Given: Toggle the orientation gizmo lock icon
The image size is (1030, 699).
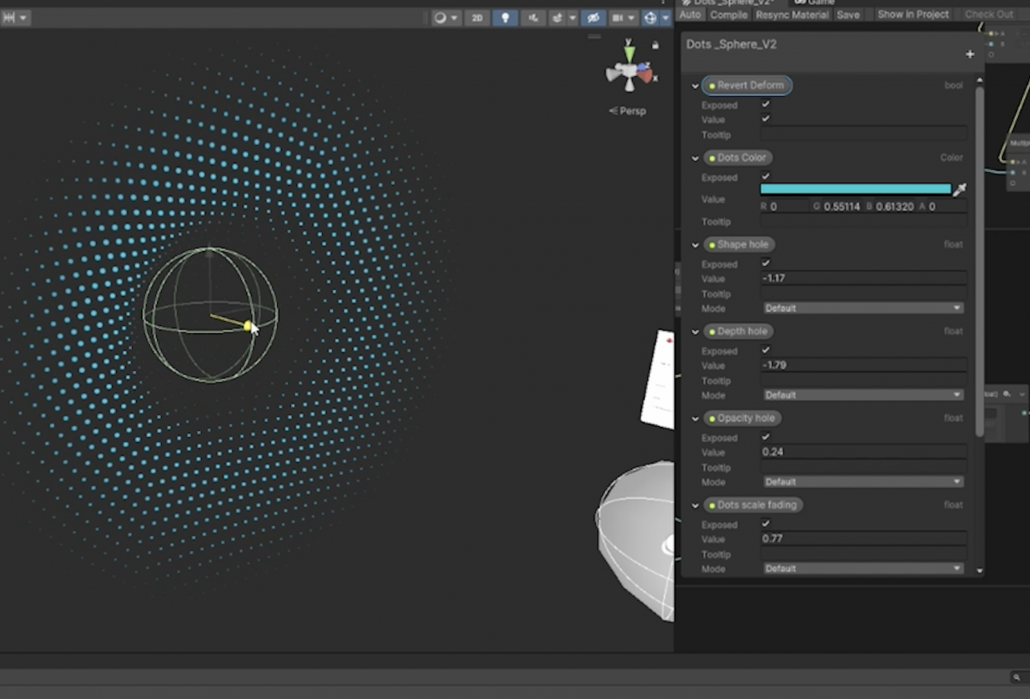Looking at the screenshot, I should (x=655, y=45).
